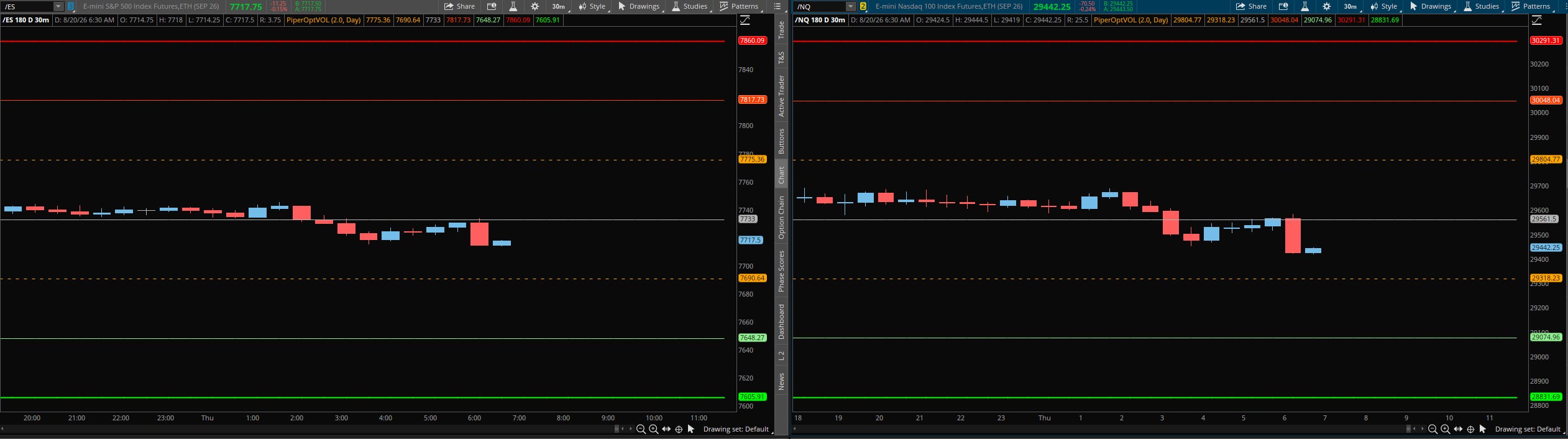Click the 7775.36 orange price level label
This screenshot has height=439, width=1568.
(x=752, y=159)
